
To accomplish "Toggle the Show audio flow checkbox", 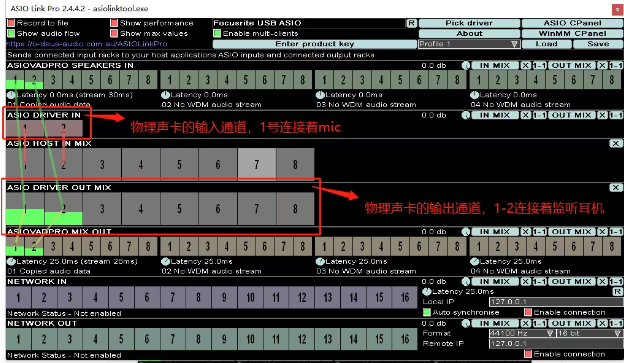I will coord(11,33).
